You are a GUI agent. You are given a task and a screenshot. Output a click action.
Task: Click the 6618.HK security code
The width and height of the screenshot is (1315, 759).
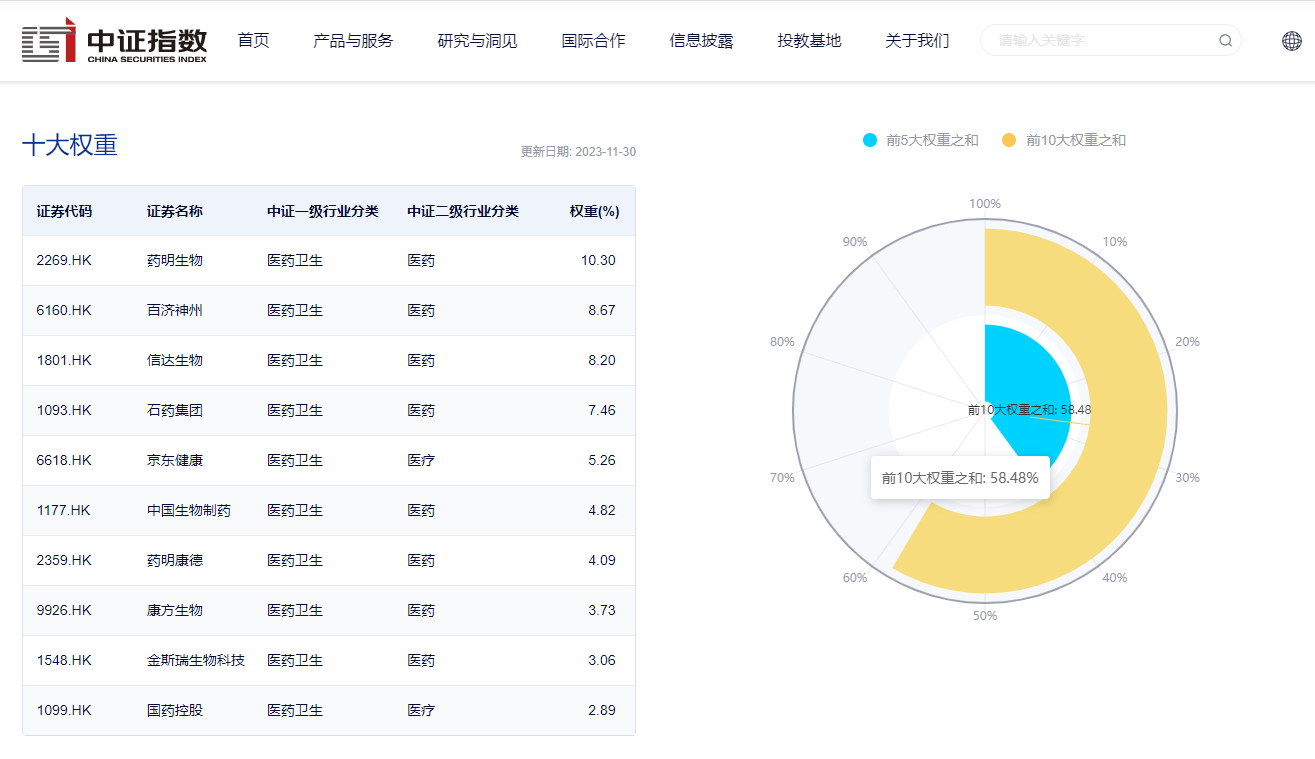tap(64, 460)
